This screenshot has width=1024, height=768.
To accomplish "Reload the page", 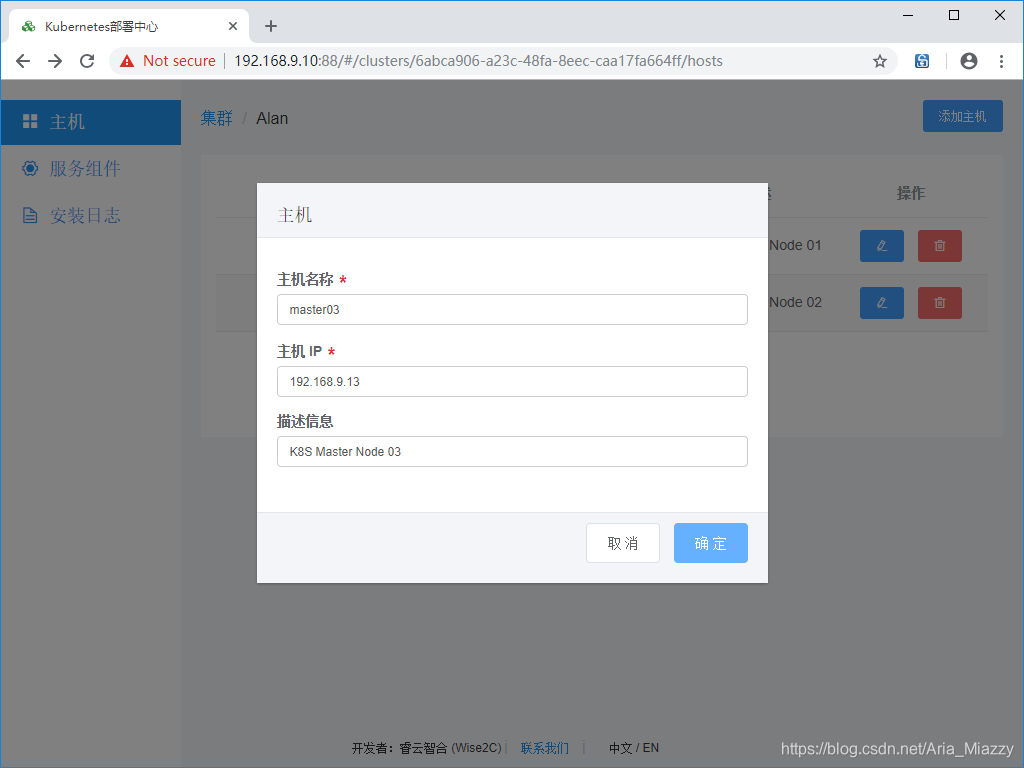I will coord(87,61).
